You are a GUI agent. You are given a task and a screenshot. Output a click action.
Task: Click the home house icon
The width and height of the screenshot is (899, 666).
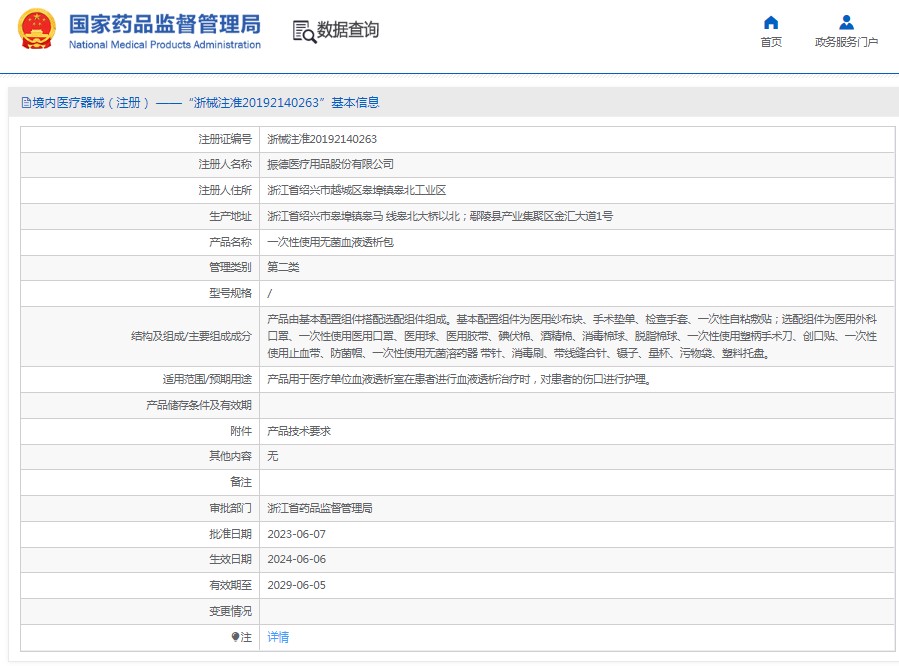pyautogui.click(x=770, y=23)
